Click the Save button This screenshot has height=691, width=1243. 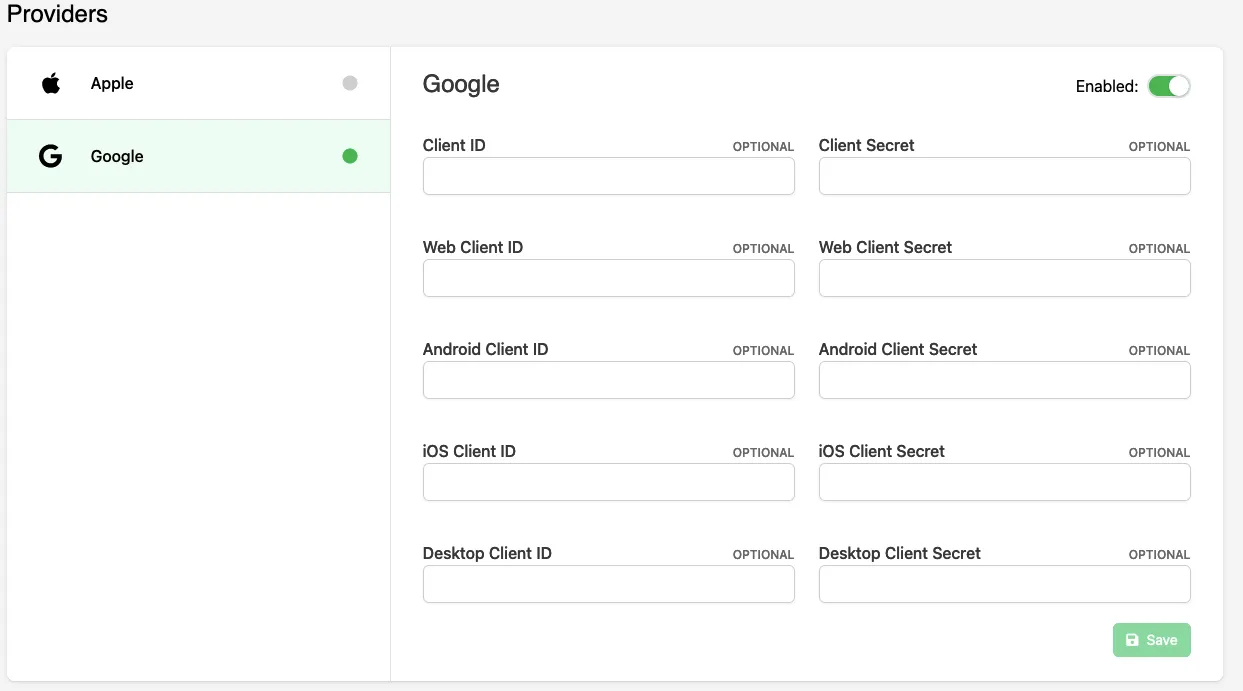[1152, 640]
